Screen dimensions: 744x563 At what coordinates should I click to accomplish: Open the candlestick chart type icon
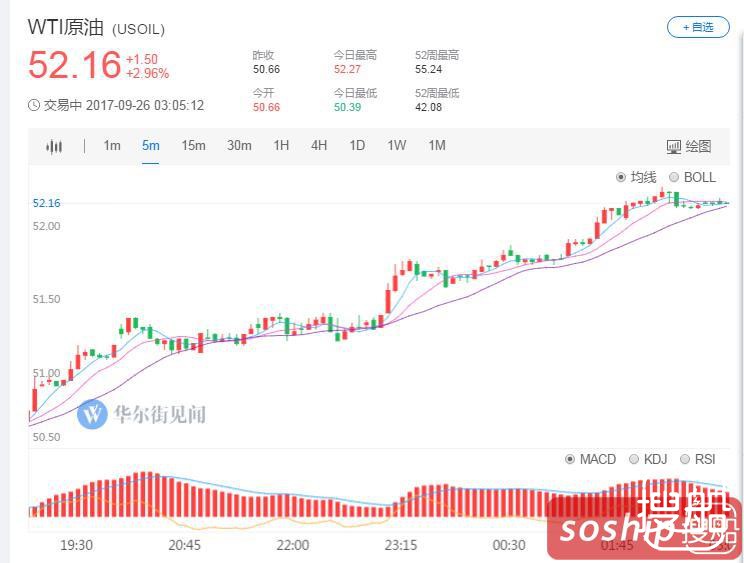(x=54, y=147)
